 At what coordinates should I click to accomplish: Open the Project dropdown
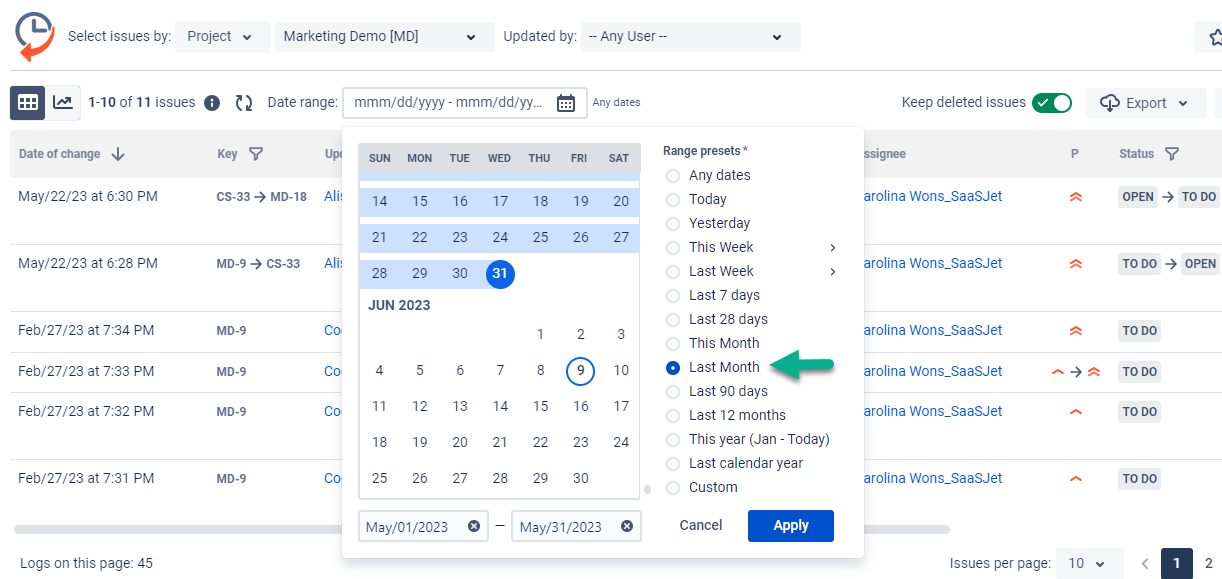click(222, 36)
